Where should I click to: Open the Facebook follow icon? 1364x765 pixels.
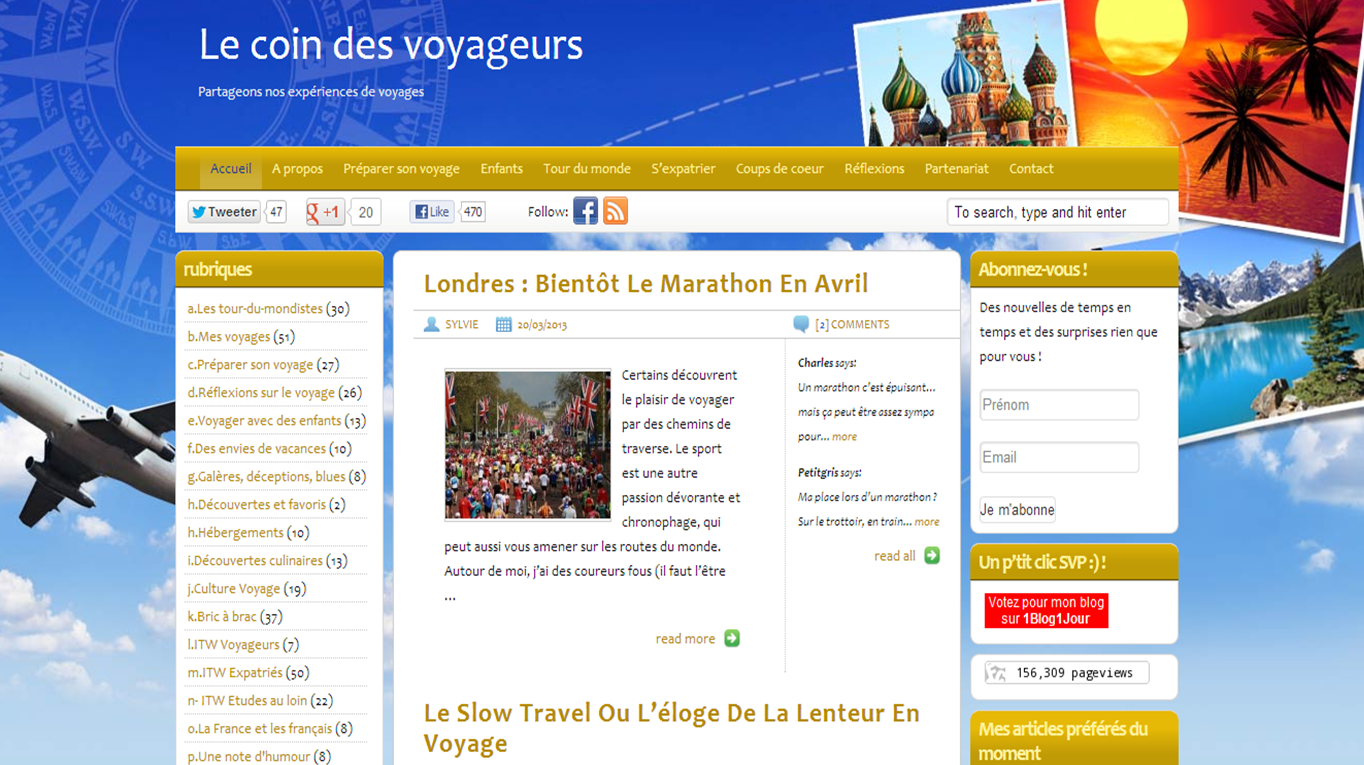coord(585,211)
